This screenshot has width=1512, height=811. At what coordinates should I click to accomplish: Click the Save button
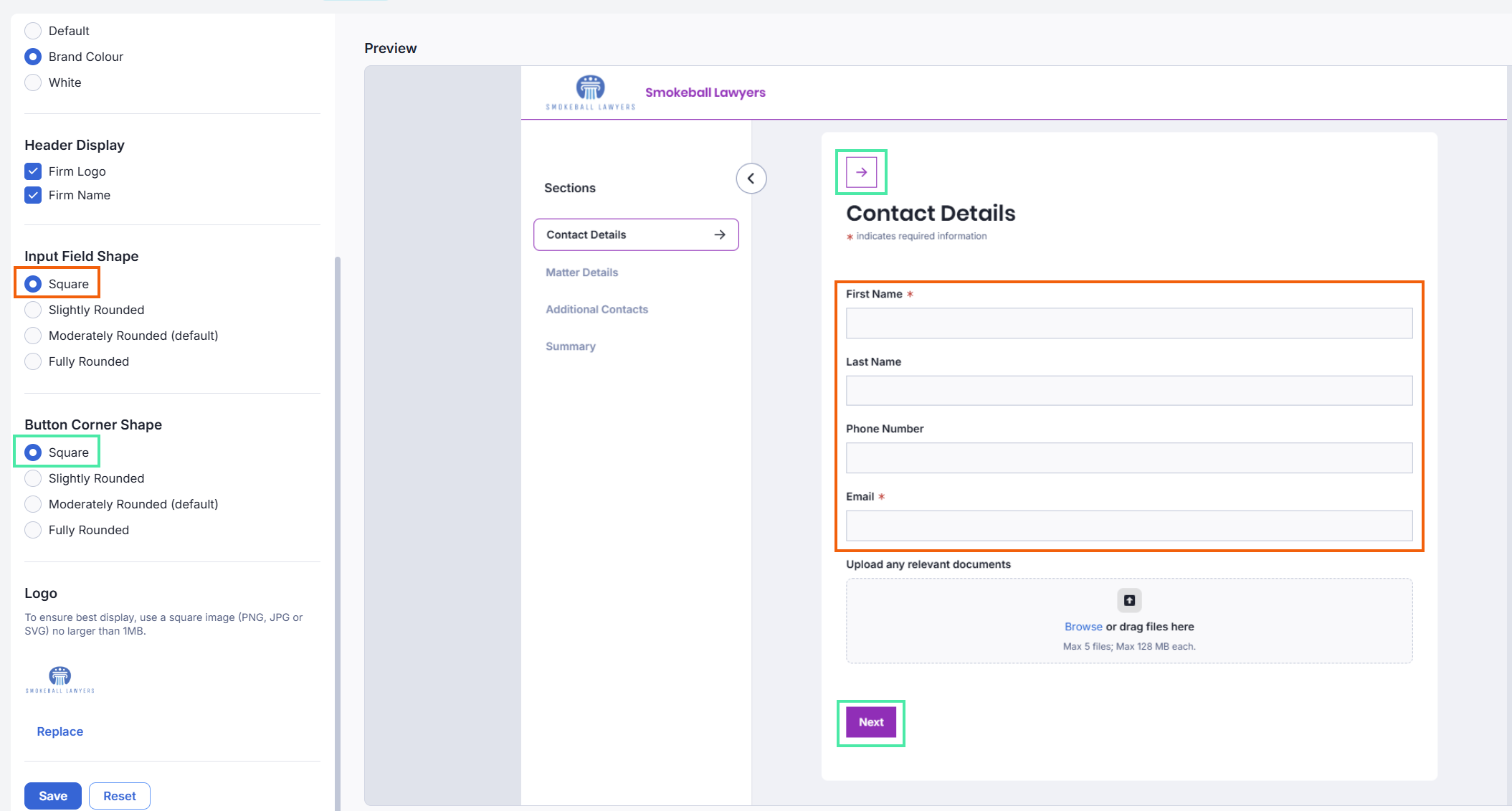tap(53, 796)
